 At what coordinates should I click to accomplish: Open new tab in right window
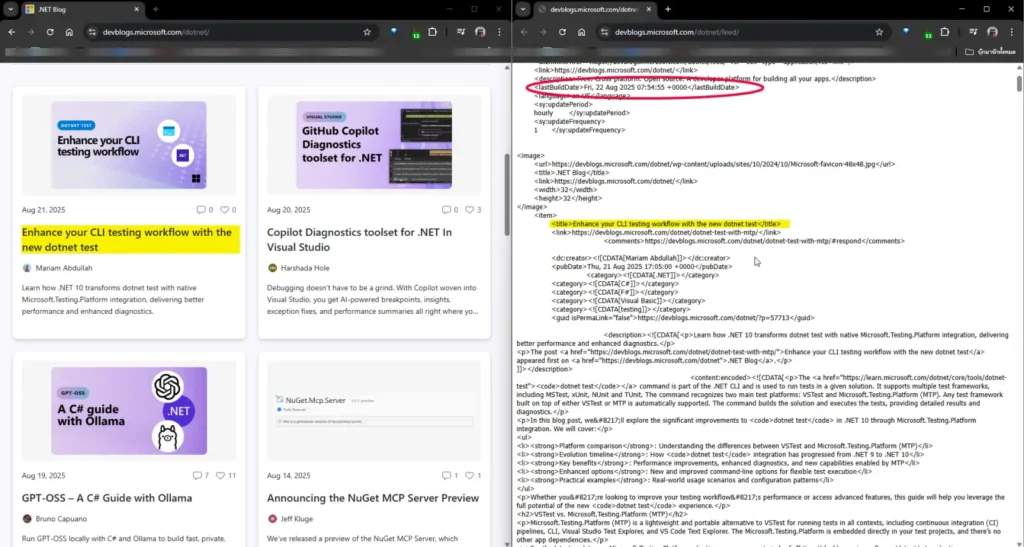point(667,9)
